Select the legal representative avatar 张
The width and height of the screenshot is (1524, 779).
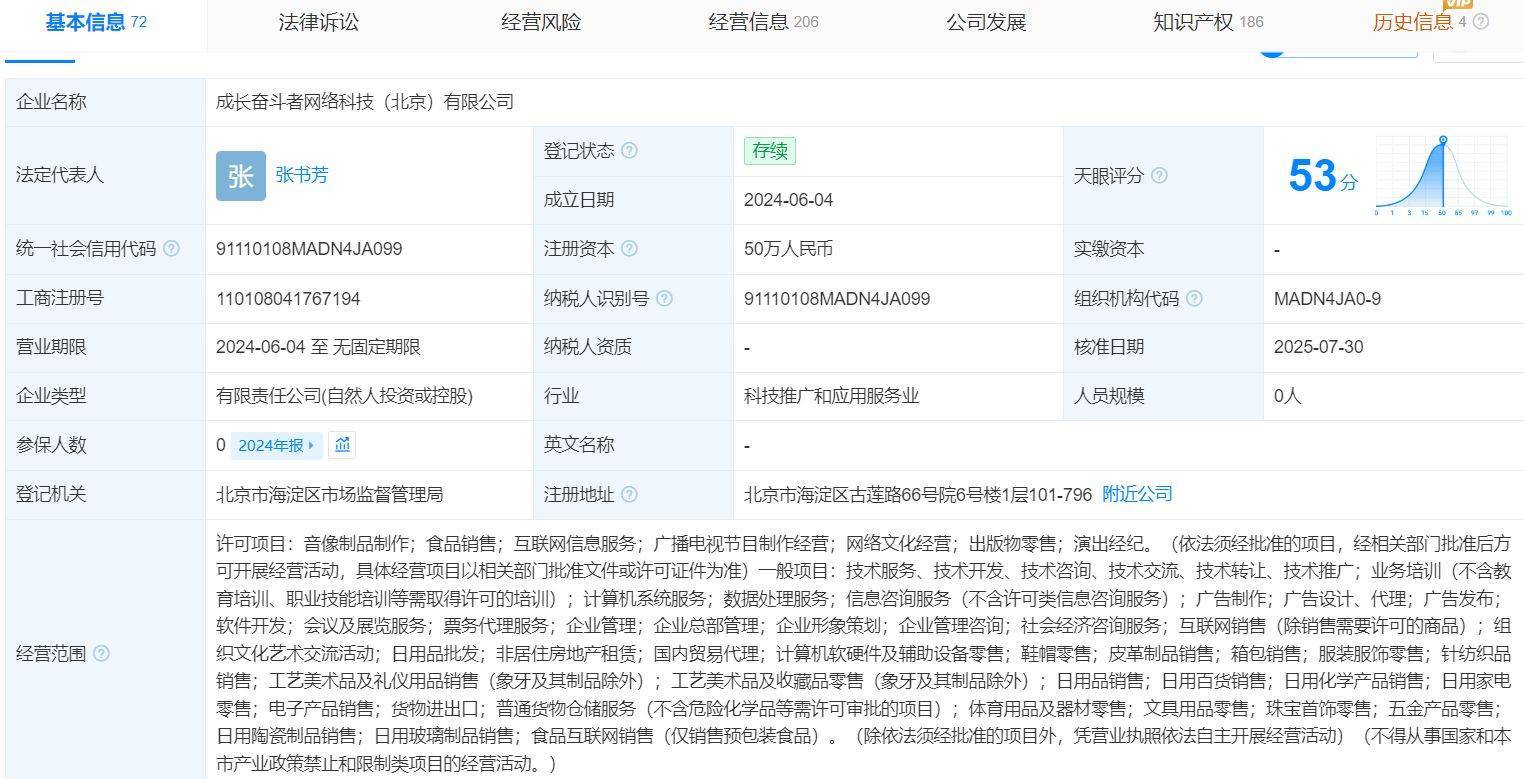click(x=240, y=175)
